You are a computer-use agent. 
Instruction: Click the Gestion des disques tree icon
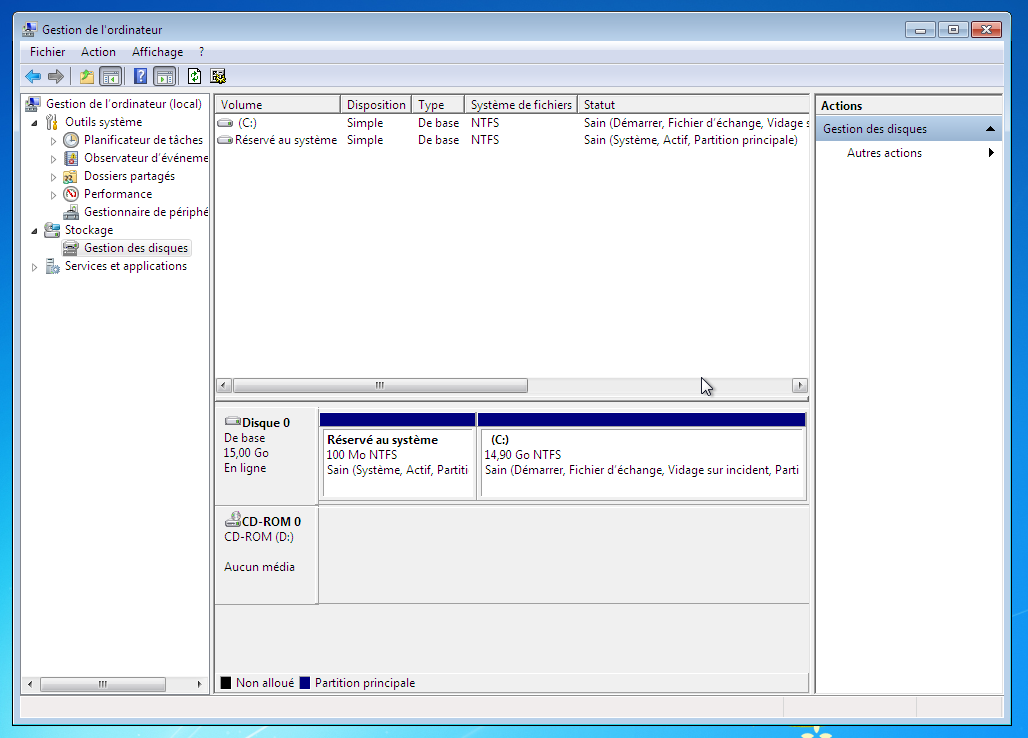pyautogui.click(x=71, y=248)
